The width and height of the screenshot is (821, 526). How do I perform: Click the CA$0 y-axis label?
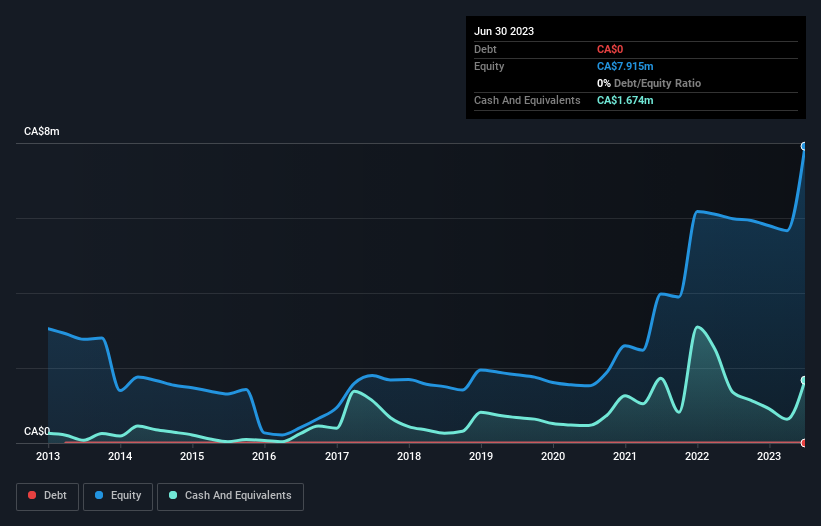(x=37, y=431)
